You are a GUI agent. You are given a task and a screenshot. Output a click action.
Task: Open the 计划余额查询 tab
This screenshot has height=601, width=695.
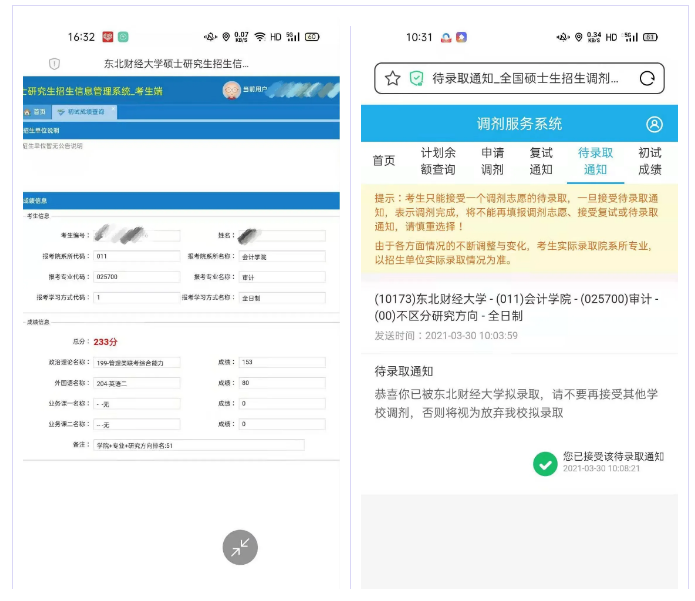point(438,161)
